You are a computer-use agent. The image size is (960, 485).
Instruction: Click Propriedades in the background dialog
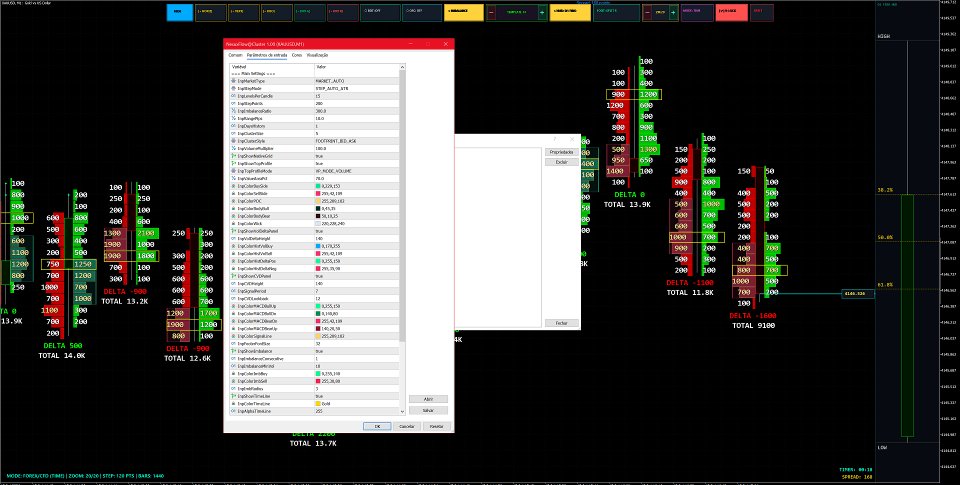[561, 152]
